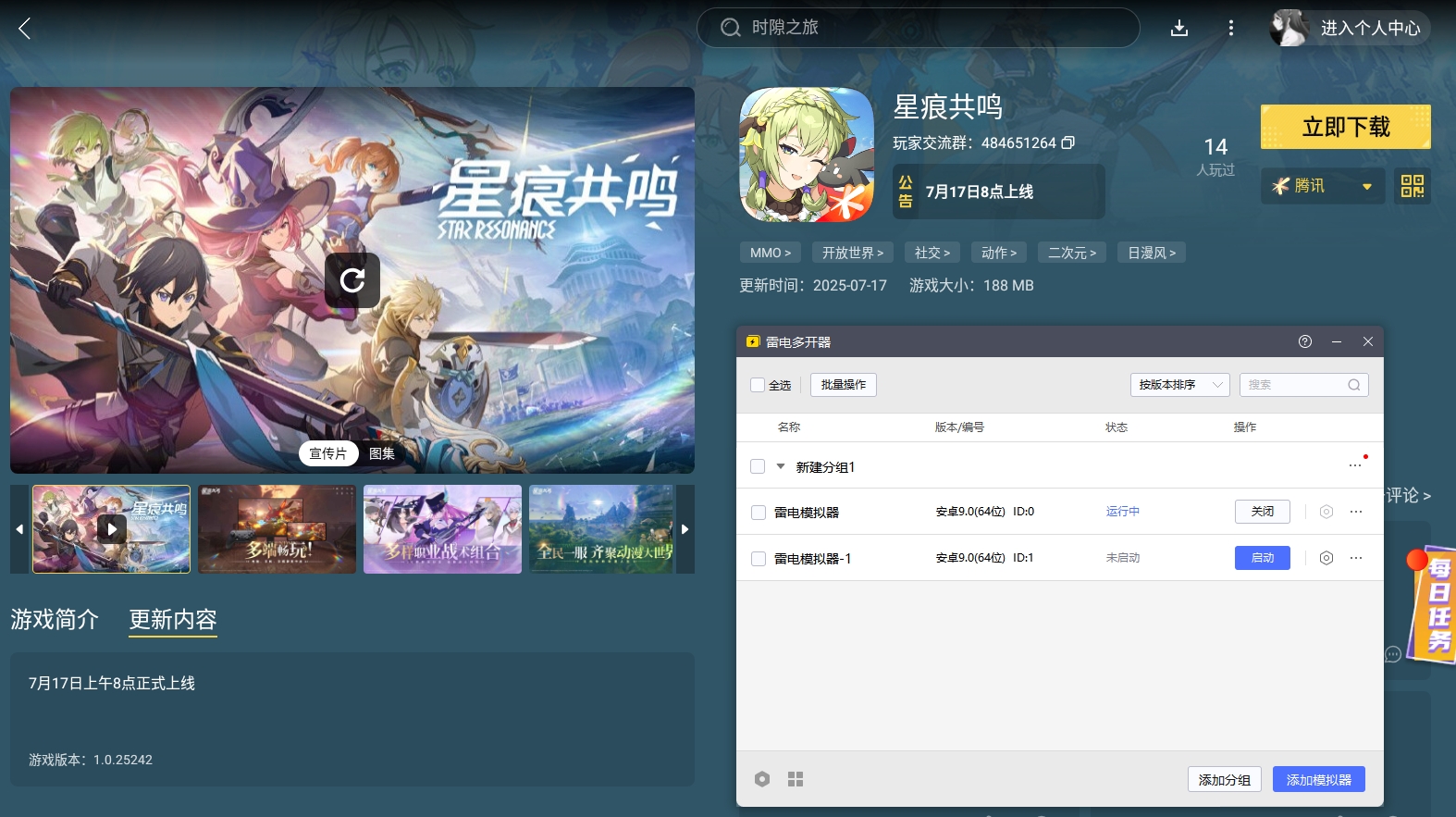This screenshot has width=1456, height=817.
Task: Click the comment bubble icon
Action: (x=1393, y=654)
